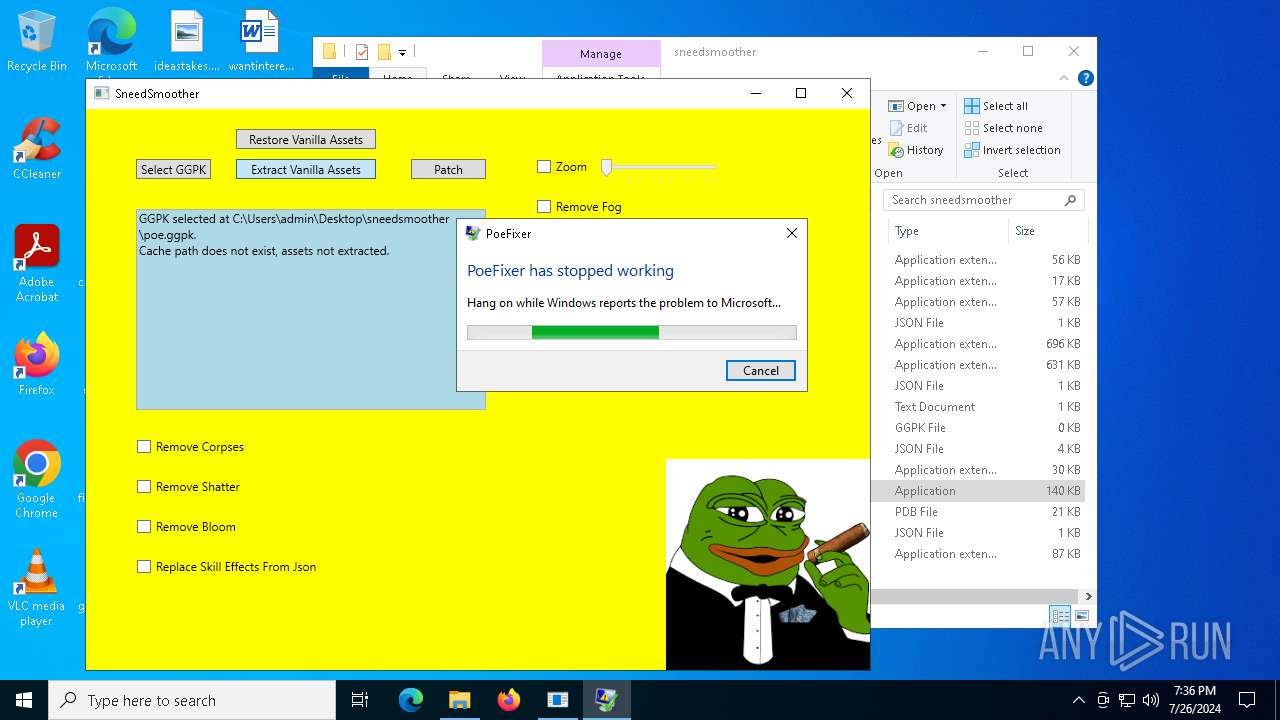Viewport: 1280px width, 720px height.
Task: Open the Quick Access Toolbar dropdown in Explorer
Action: (402, 52)
